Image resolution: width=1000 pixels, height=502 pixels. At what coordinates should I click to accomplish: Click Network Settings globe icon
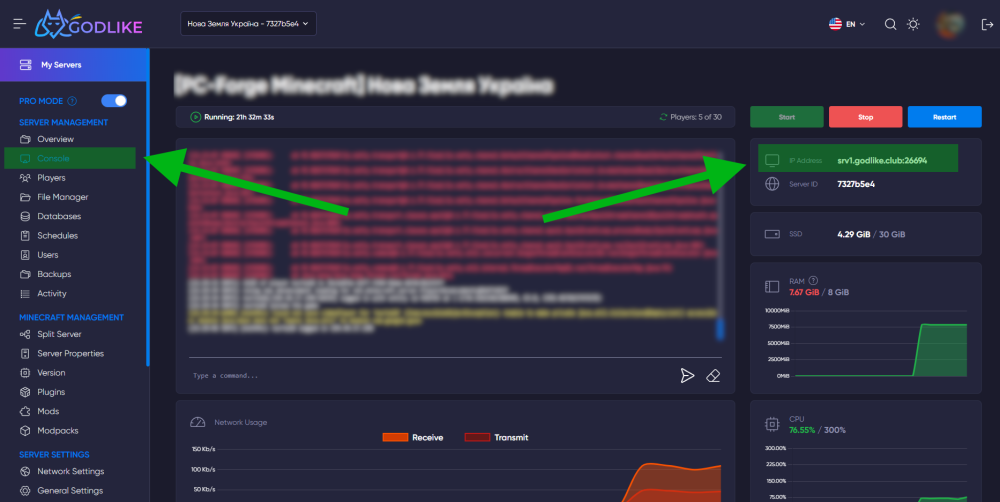tap(25, 471)
